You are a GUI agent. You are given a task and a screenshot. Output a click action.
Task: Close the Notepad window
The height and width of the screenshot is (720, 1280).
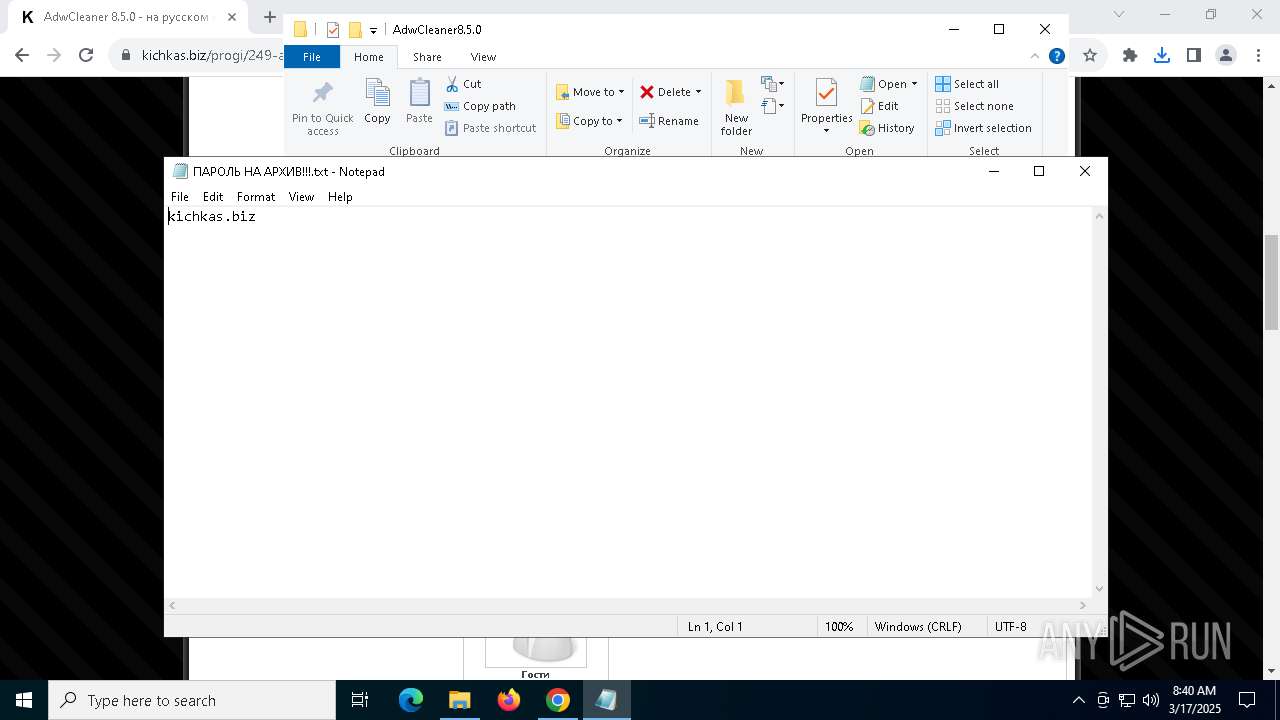(1085, 171)
